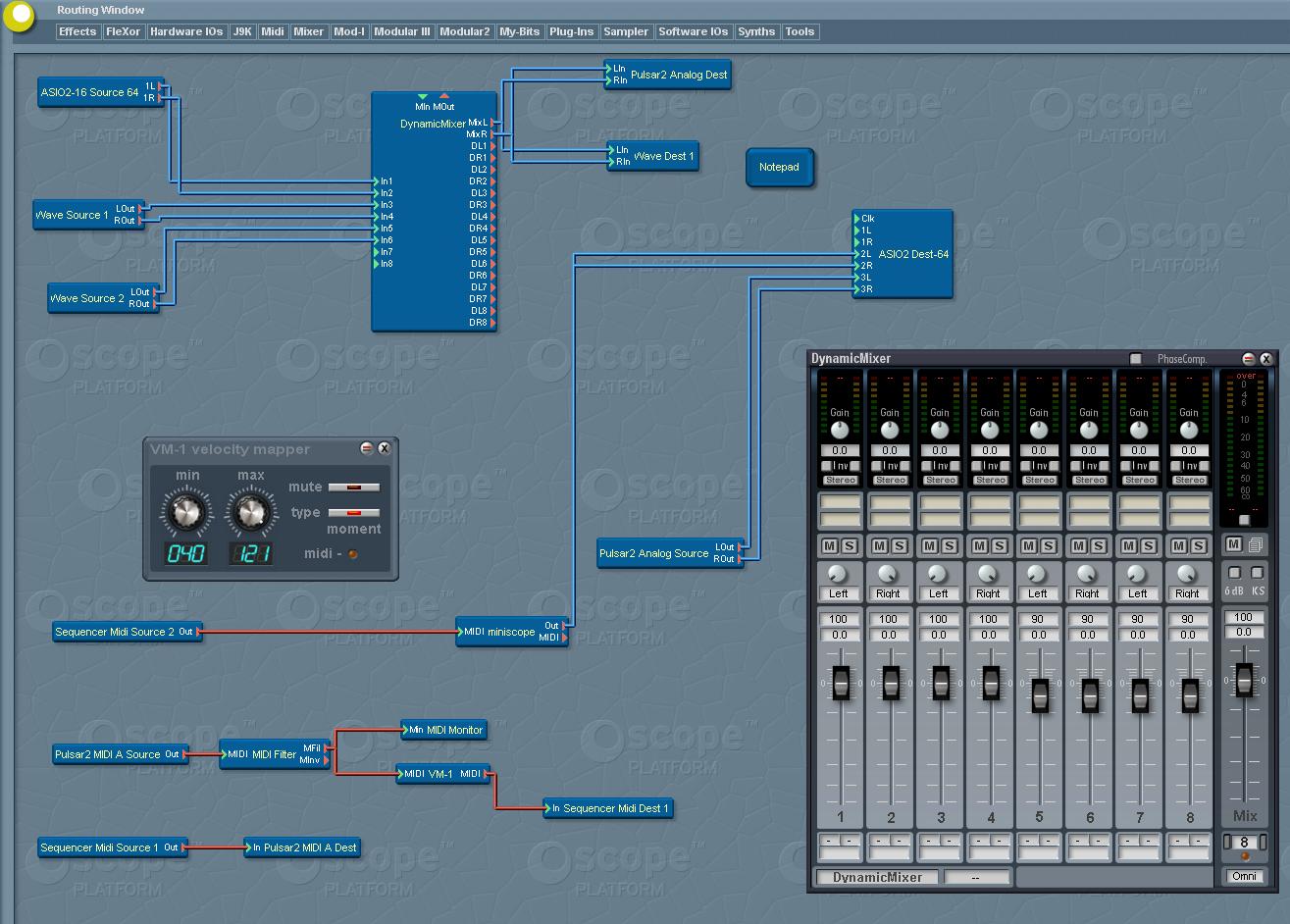Image resolution: width=1290 pixels, height=924 pixels.
Task: Click the channel count 8 stepper
Action: coord(1245,843)
